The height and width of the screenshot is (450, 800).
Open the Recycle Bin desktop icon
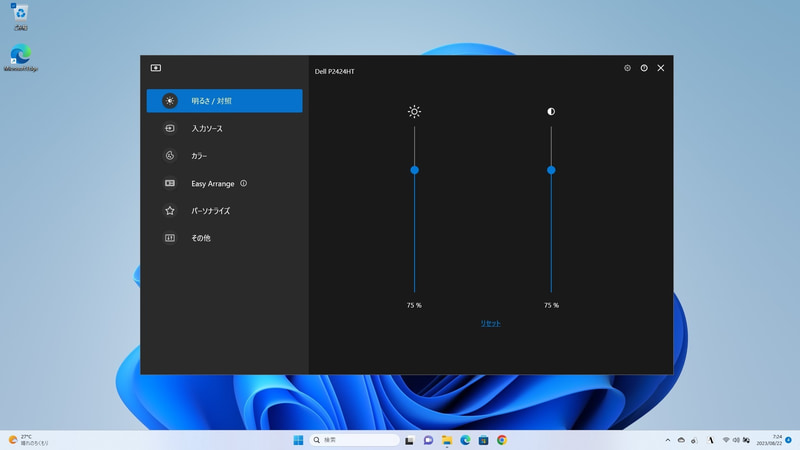(20, 17)
